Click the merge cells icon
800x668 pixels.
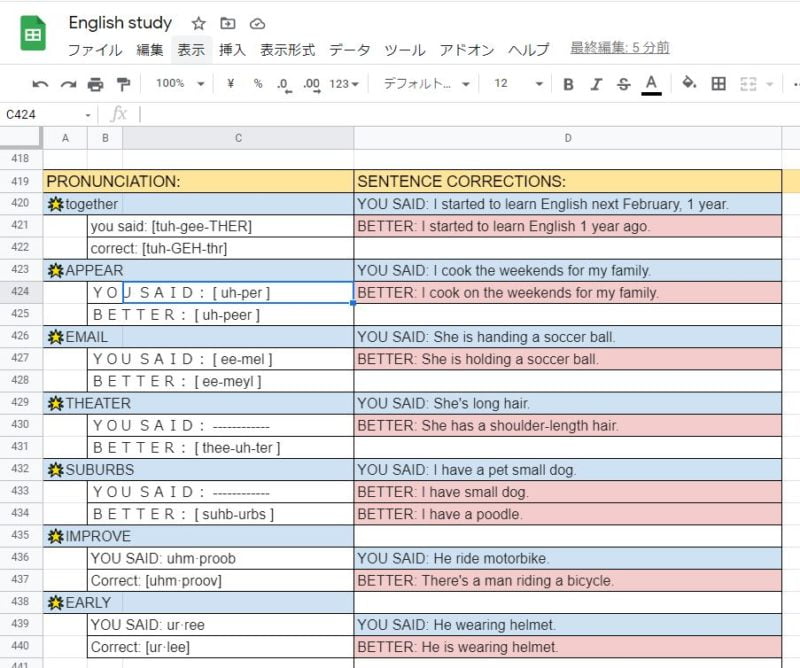[745, 84]
